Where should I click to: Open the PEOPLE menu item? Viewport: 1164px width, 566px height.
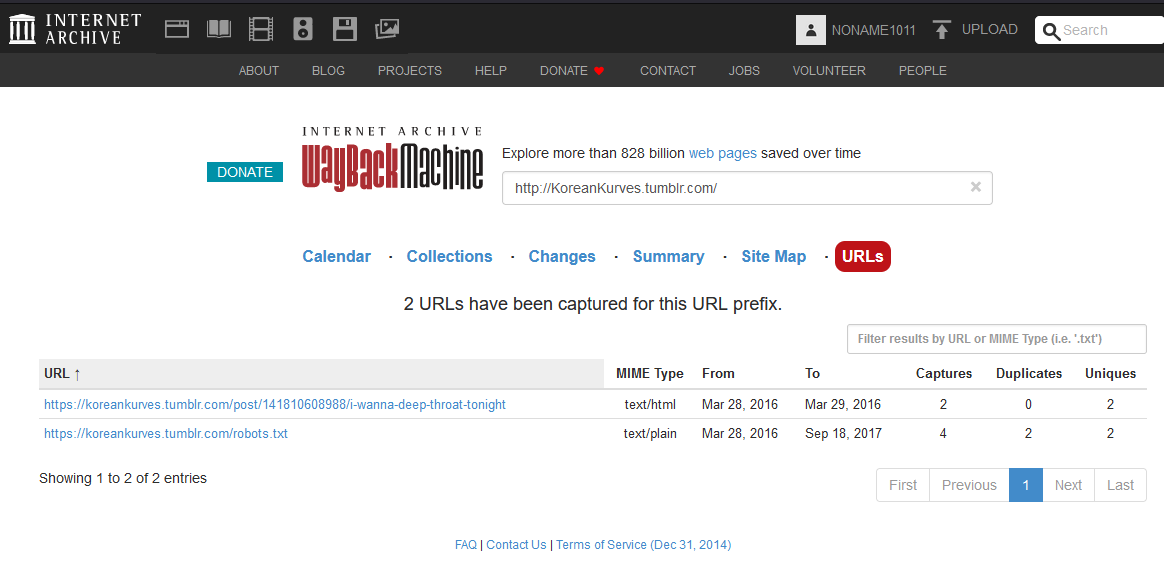(x=923, y=71)
